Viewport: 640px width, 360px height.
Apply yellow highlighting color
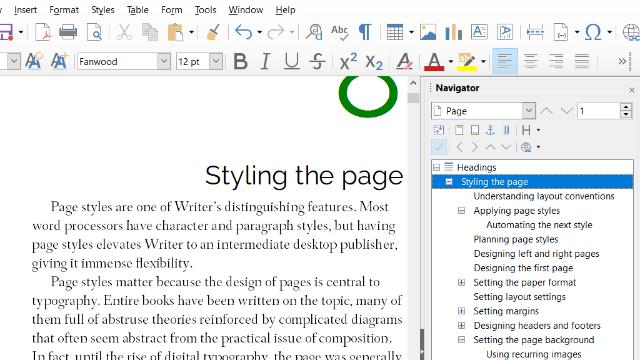pyautogui.click(x=467, y=62)
